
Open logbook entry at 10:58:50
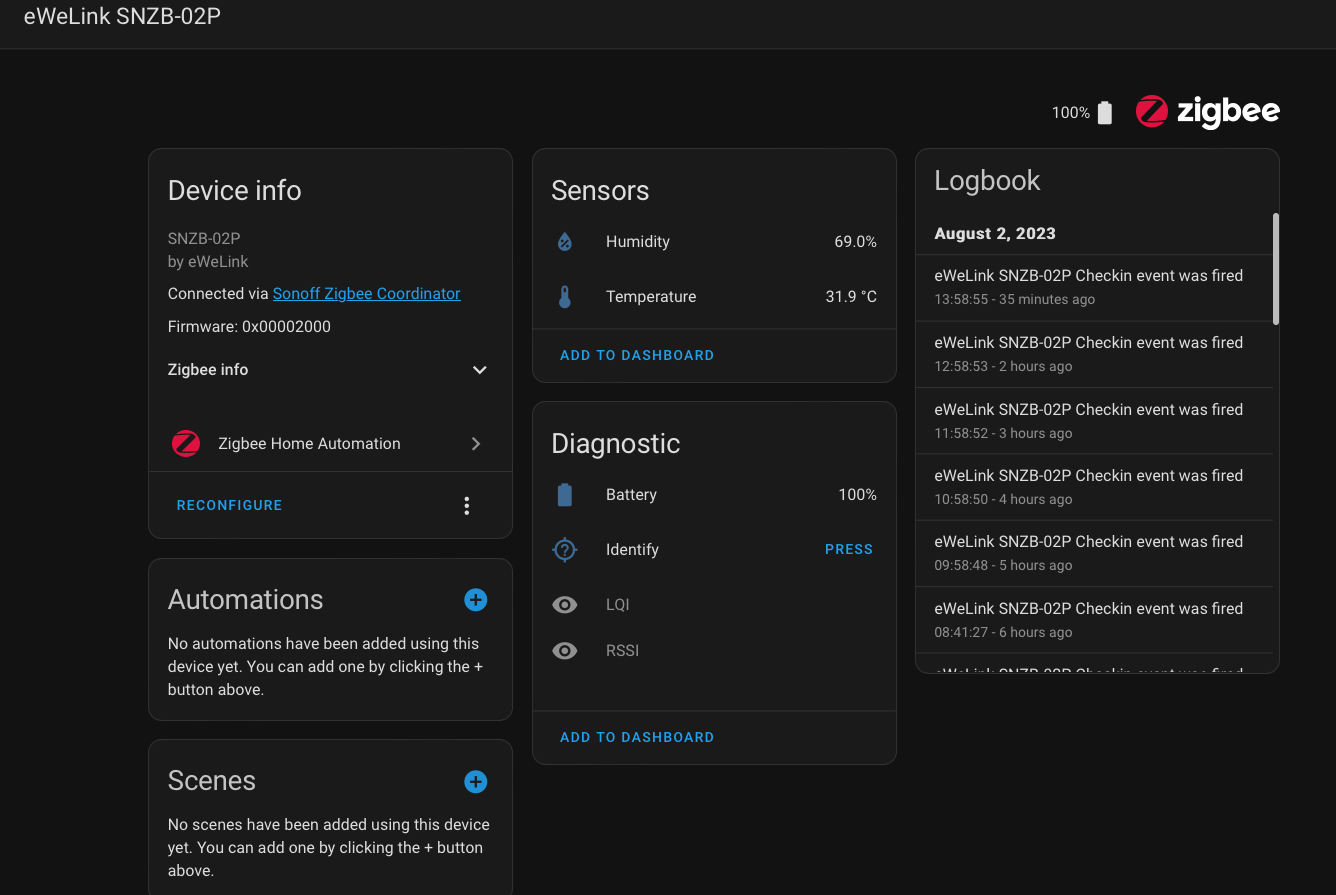click(1094, 487)
